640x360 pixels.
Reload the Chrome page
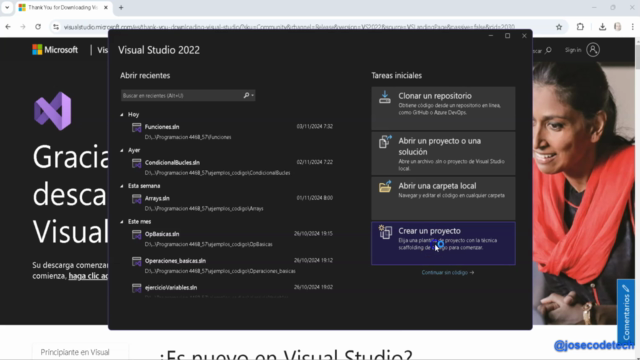point(38,27)
